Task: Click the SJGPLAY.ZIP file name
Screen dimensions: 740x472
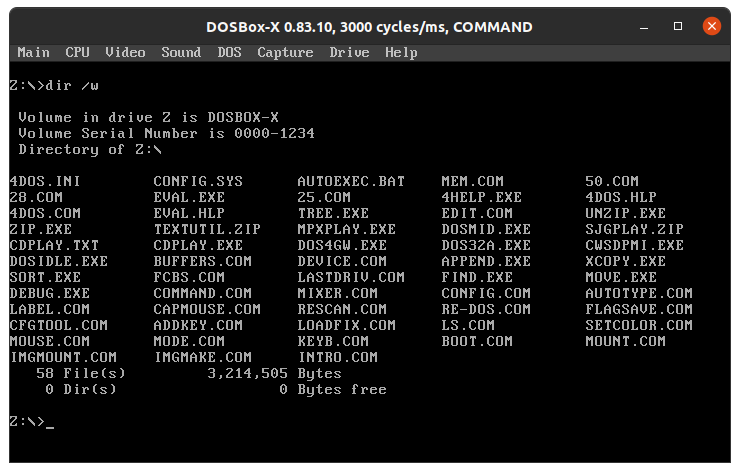Action: click(635, 229)
